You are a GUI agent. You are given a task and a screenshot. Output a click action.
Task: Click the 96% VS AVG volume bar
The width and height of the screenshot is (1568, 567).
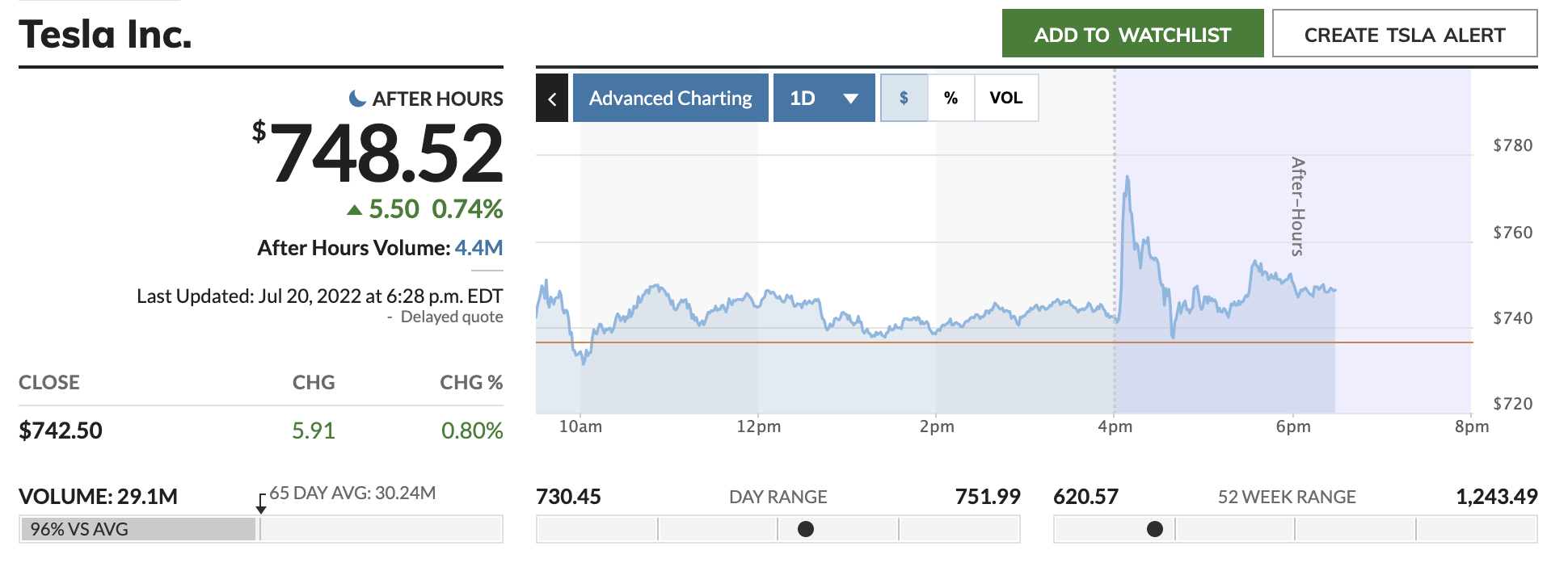pyautogui.click(x=138, y=529)
